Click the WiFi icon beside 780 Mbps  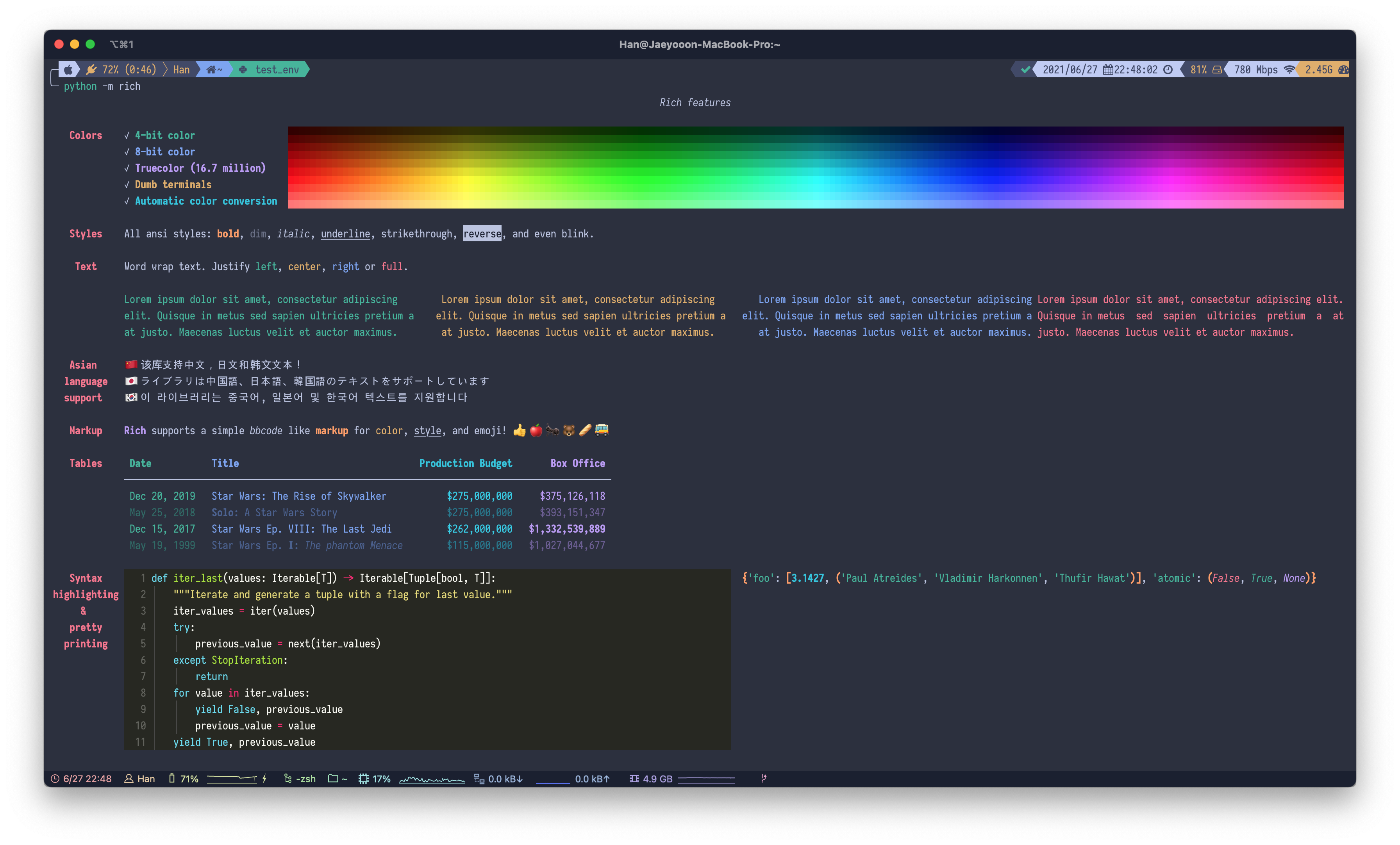pos(1290,69)
